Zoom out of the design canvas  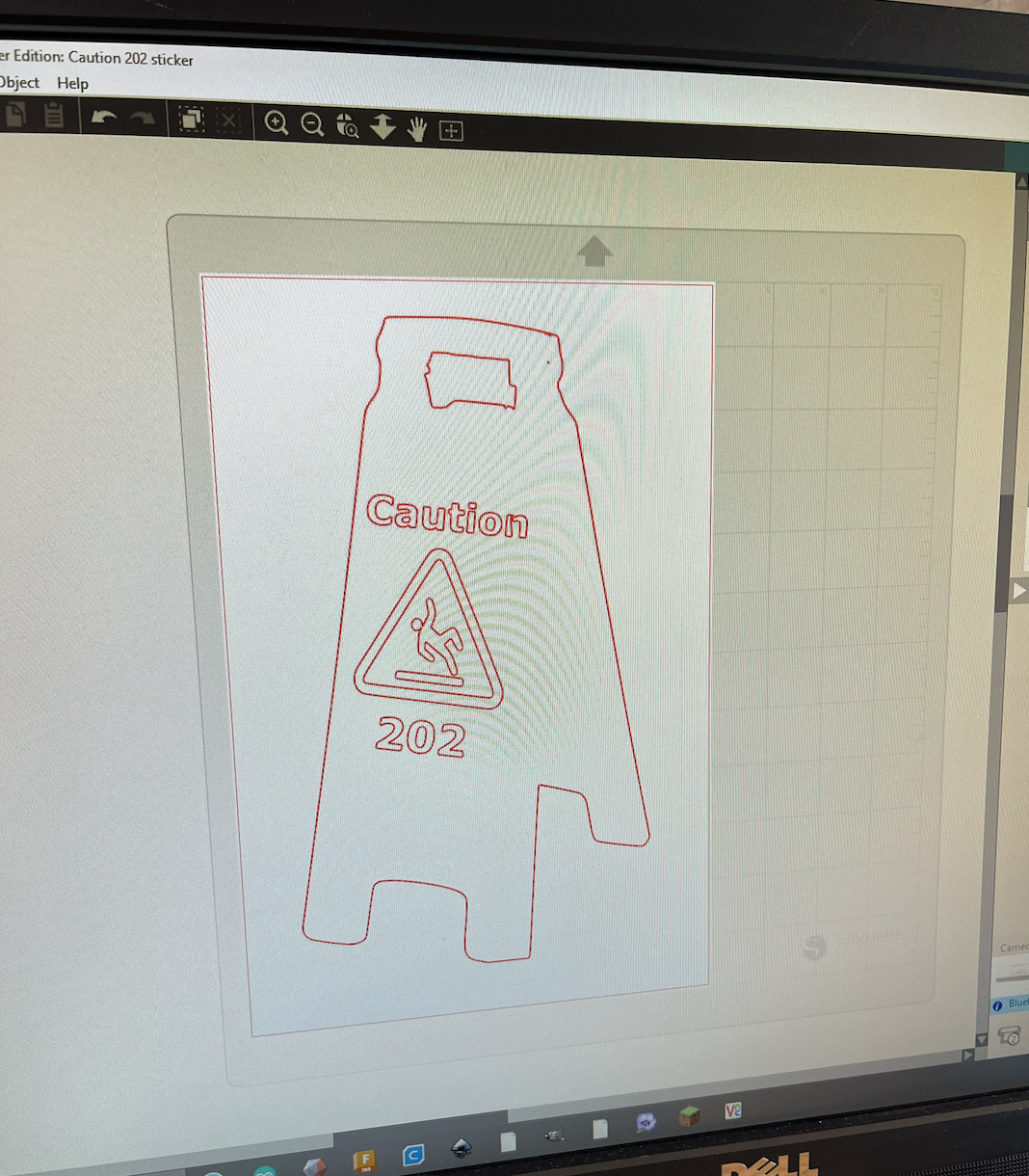pos(312,124)
